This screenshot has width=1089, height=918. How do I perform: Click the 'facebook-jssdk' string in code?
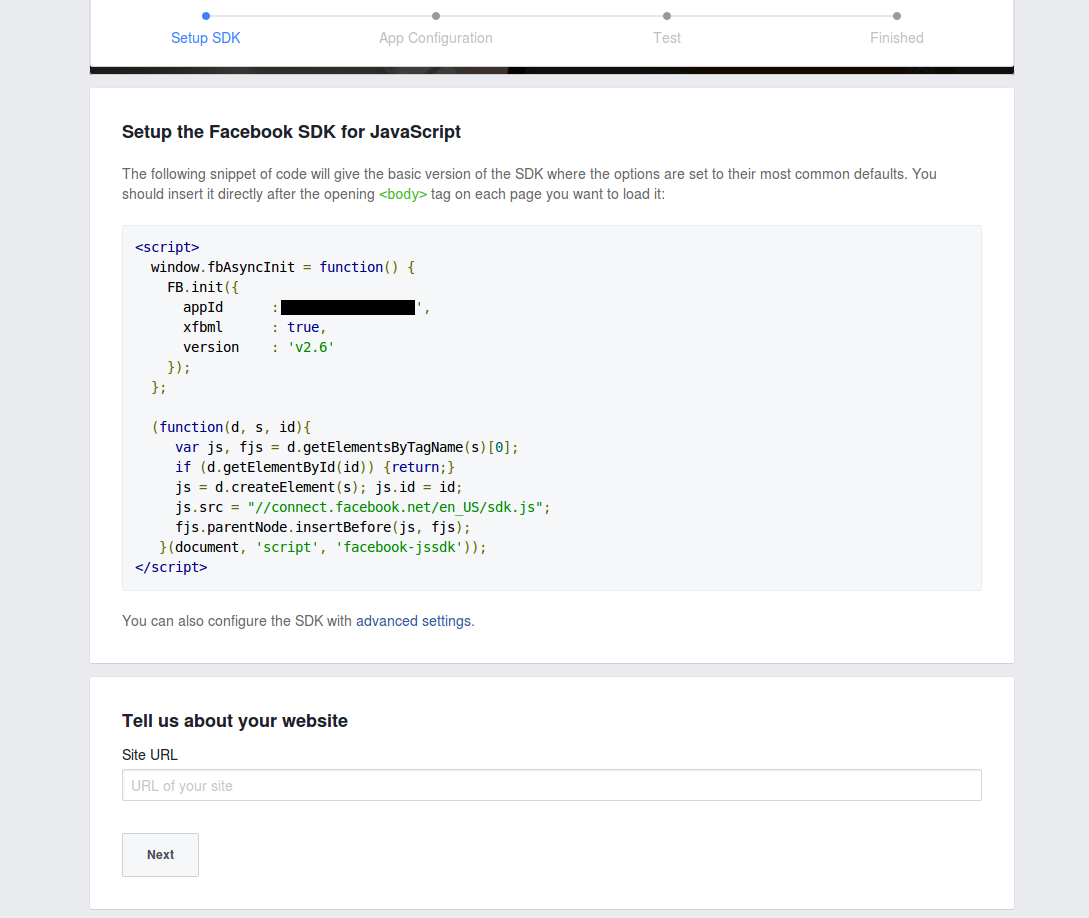click(399, 547)
